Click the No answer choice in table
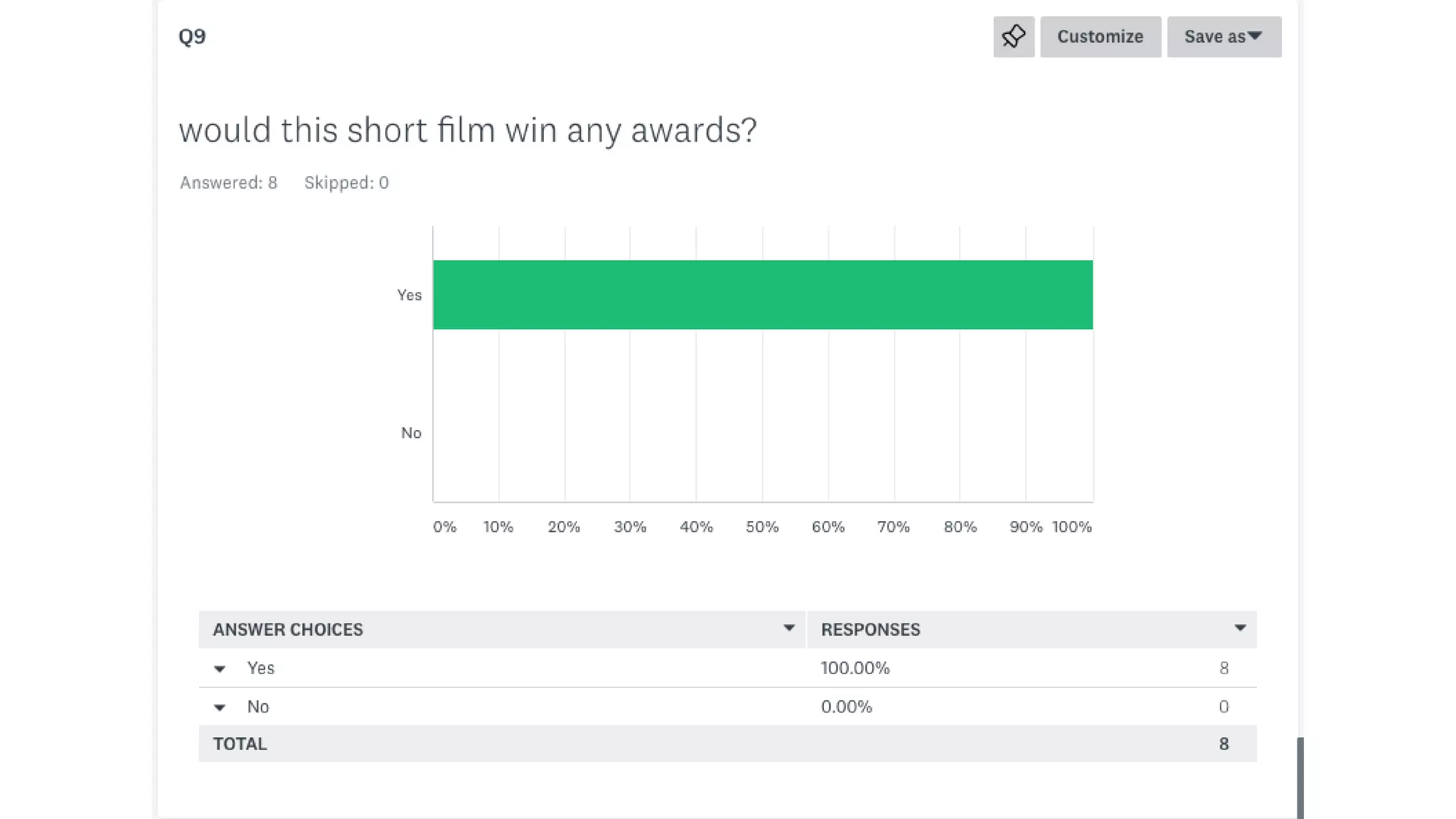 [x=257, y=707]
